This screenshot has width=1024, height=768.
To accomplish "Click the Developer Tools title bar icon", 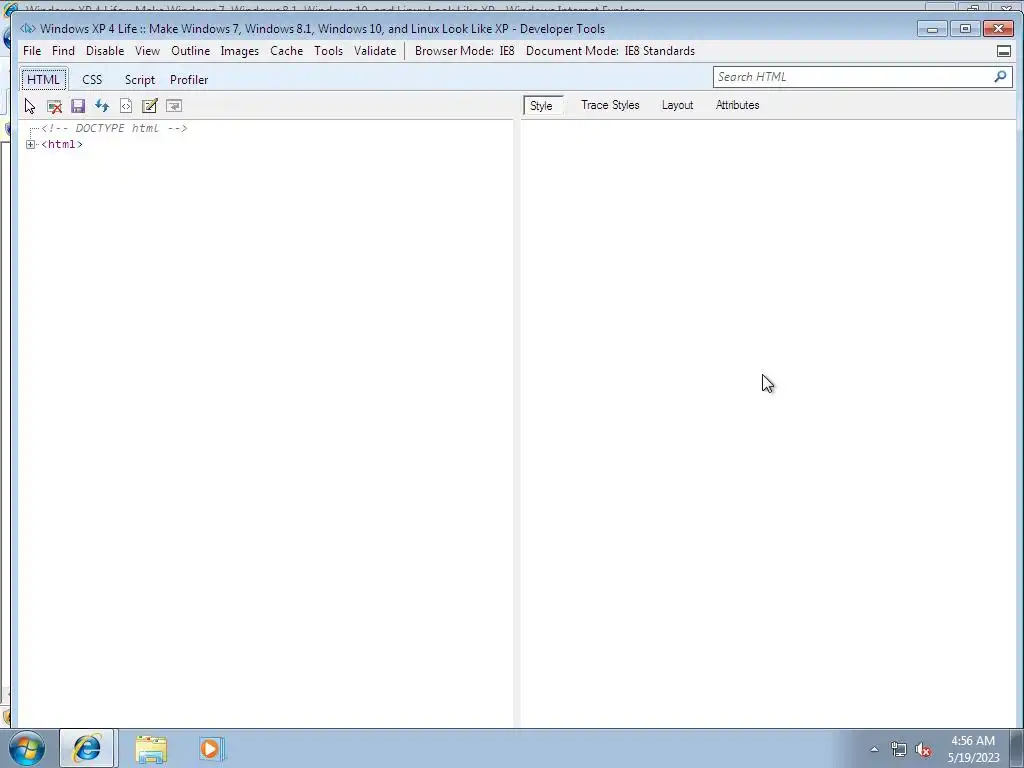I will [27, 28].
